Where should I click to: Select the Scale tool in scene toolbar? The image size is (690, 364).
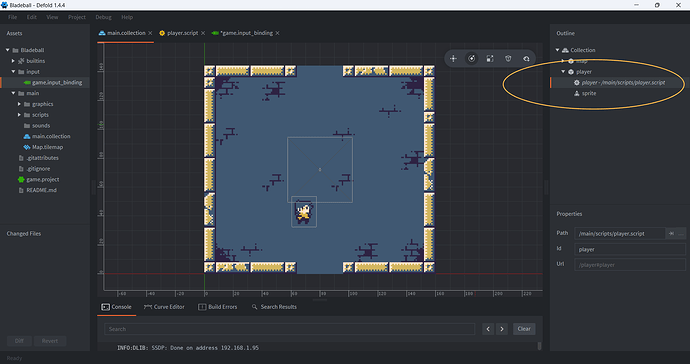pos(490,59)
